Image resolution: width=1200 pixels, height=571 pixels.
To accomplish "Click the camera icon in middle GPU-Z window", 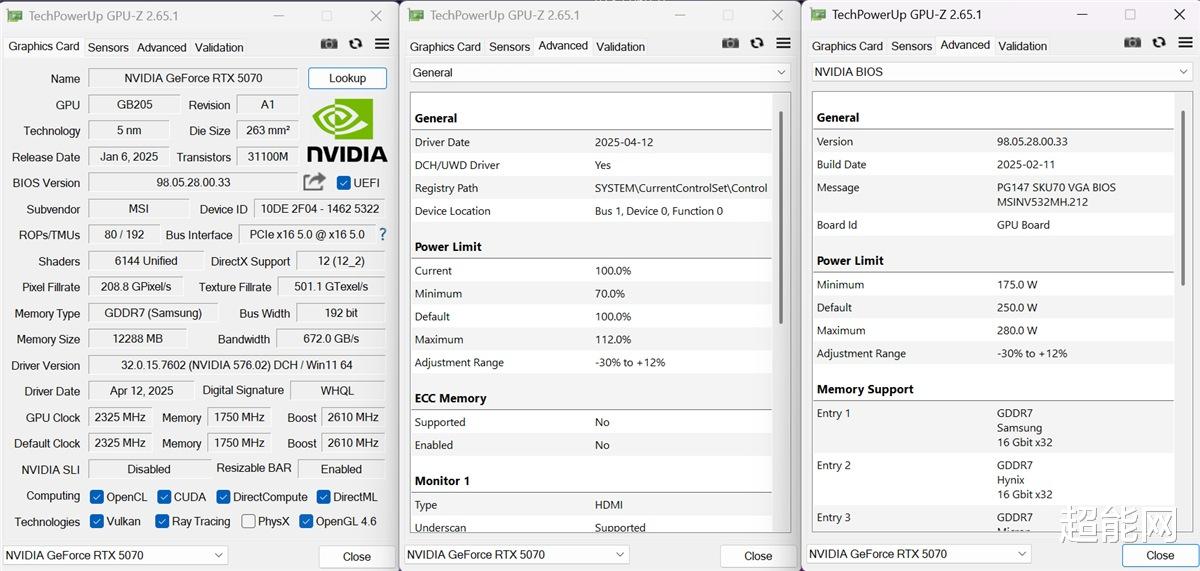I will click(x=730, y=43).
